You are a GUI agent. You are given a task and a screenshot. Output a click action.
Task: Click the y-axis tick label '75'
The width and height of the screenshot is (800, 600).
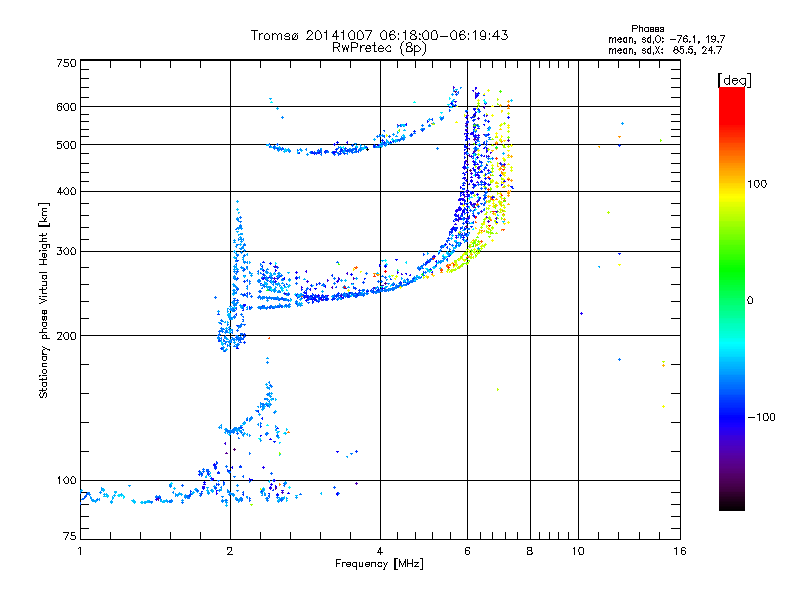[70, 536]
